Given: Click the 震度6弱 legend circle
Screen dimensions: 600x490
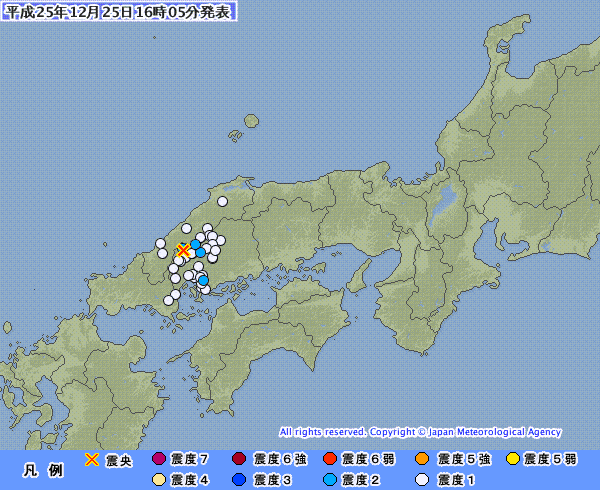Looking at the screenshot, I should click(330, 459).
